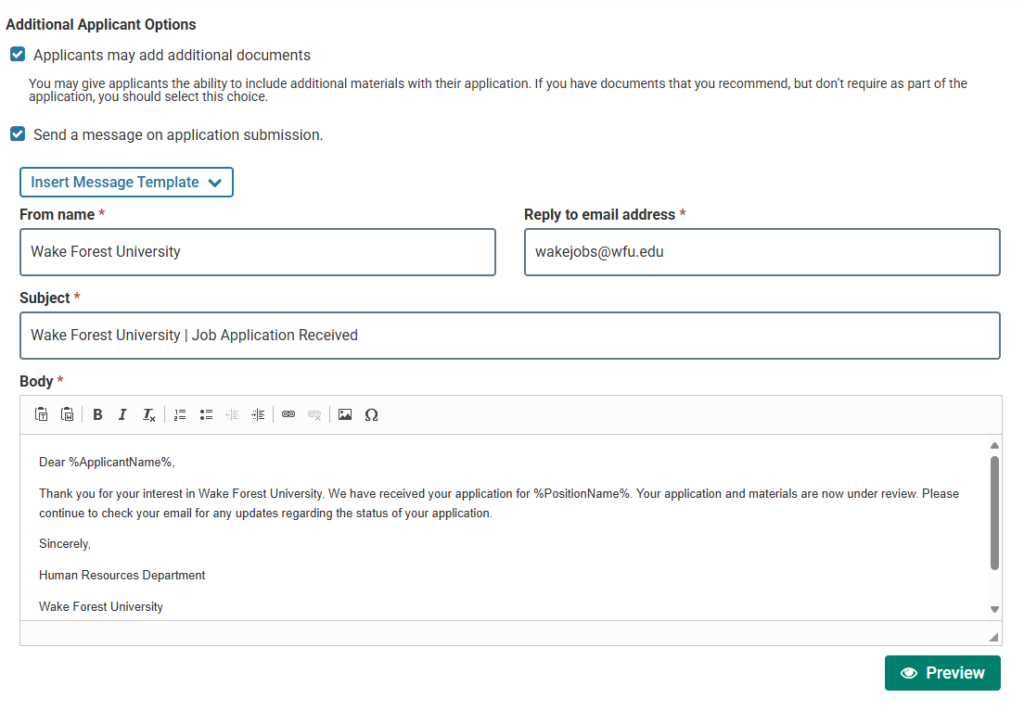Expand the Insert Message Template dropdown
The width and height of the screenshot is (1024, 711).
coord(126,182)
